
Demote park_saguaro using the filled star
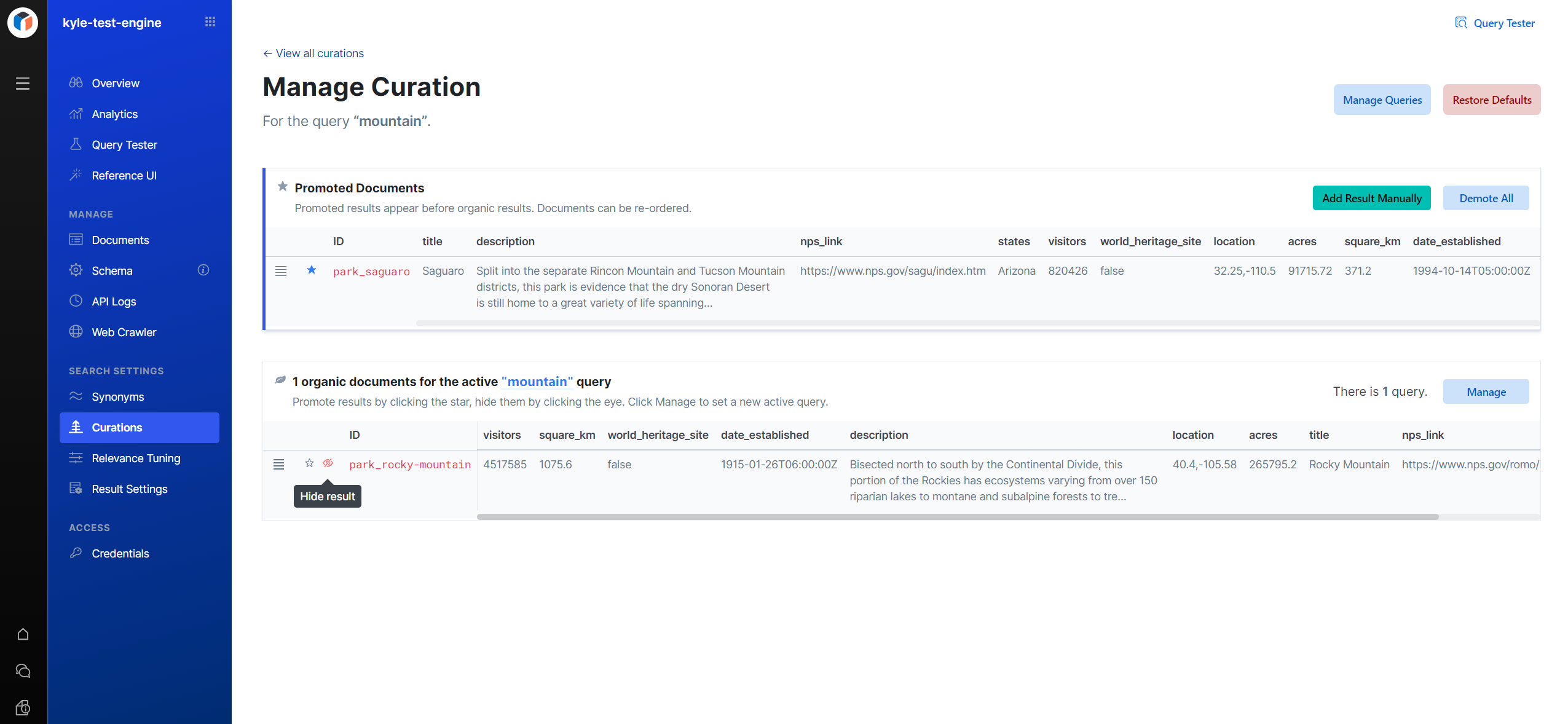312,270
